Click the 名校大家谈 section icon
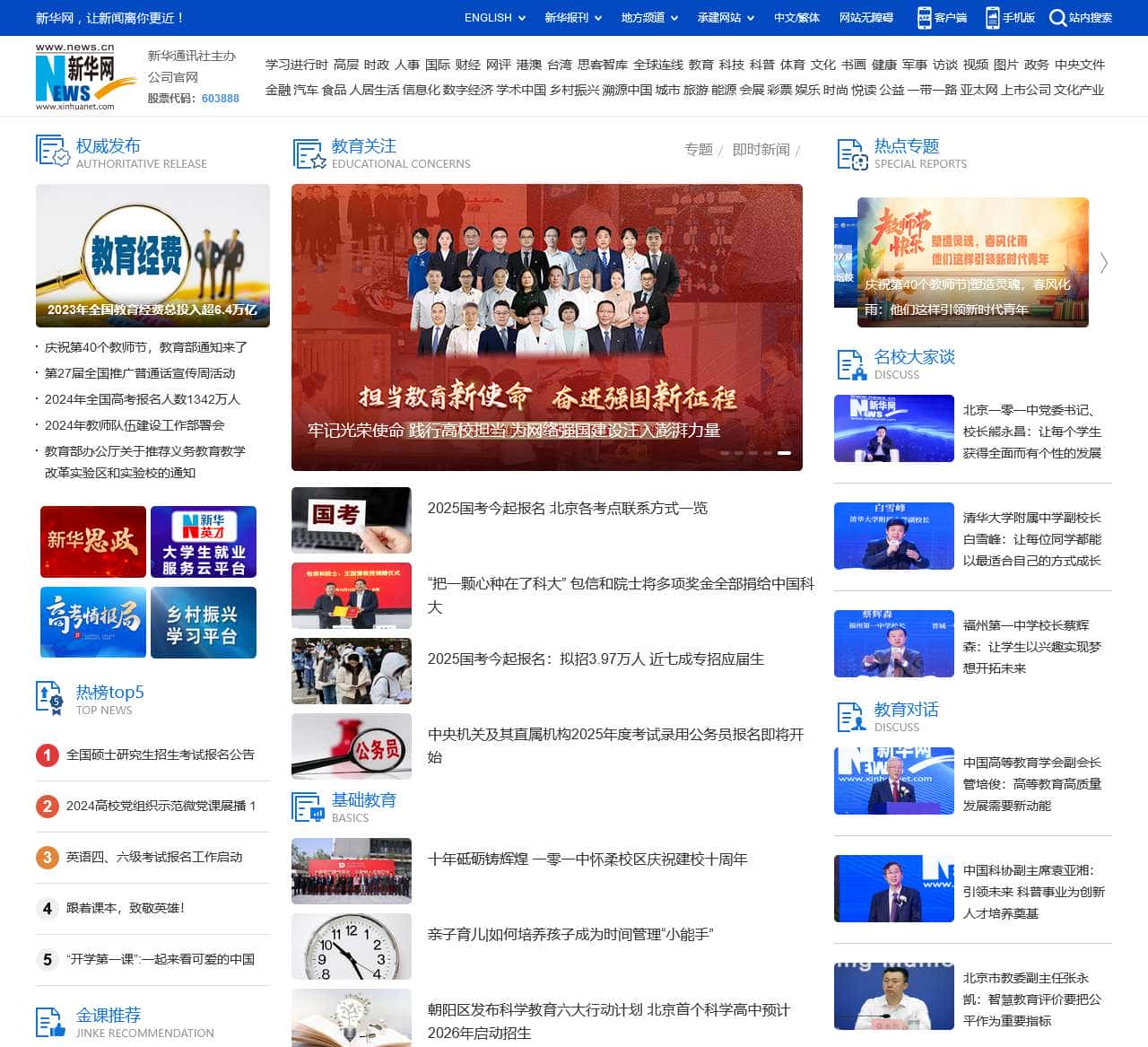The image size is (1148, 1047). coord(850,362)
